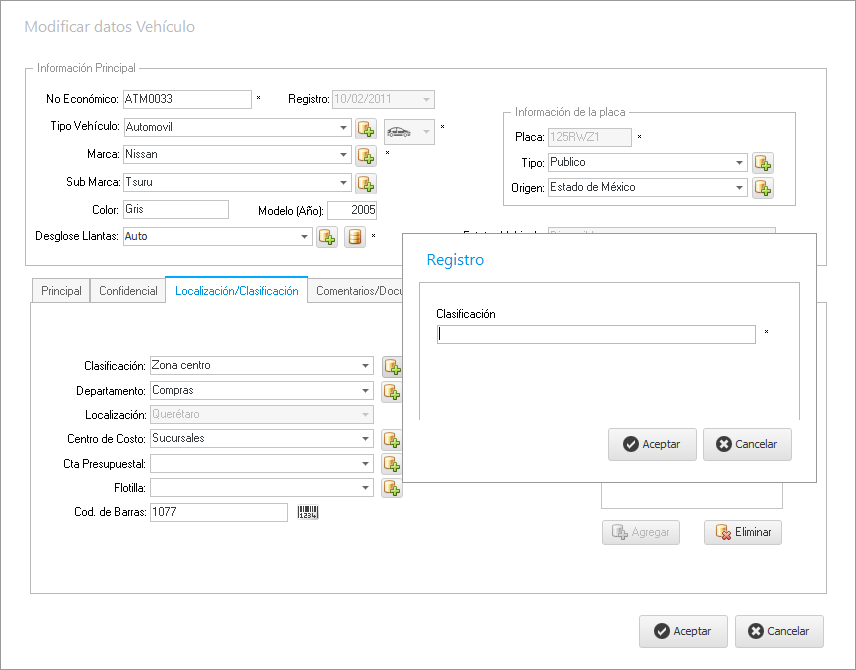
Task: Click add icon next to placa Tipo
Action: pyautogui.click(x=763, y=163)
